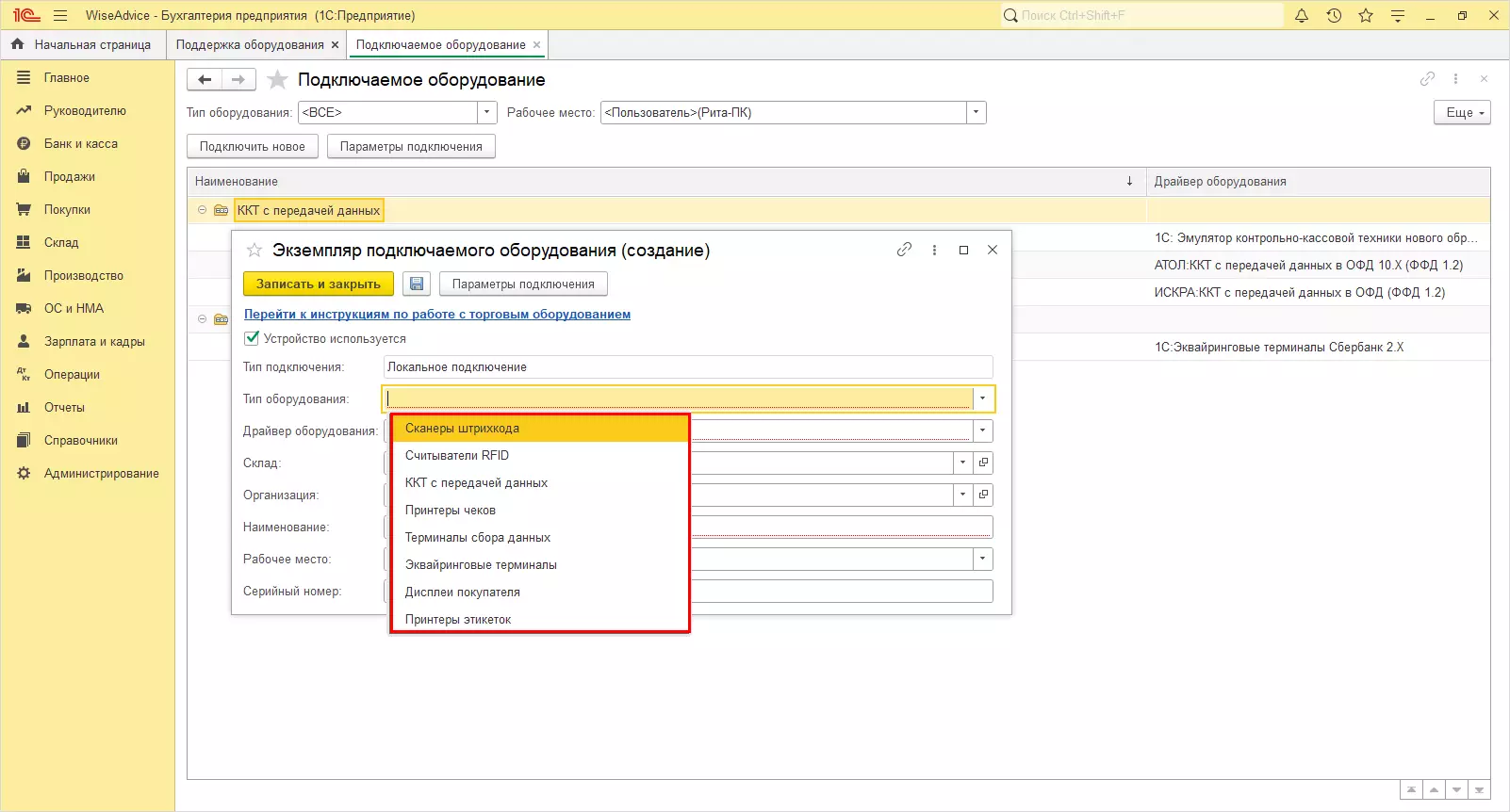
Task: Focus the search field Поиск Ctrl+Shift+F
Action: tap(1141, 15)
